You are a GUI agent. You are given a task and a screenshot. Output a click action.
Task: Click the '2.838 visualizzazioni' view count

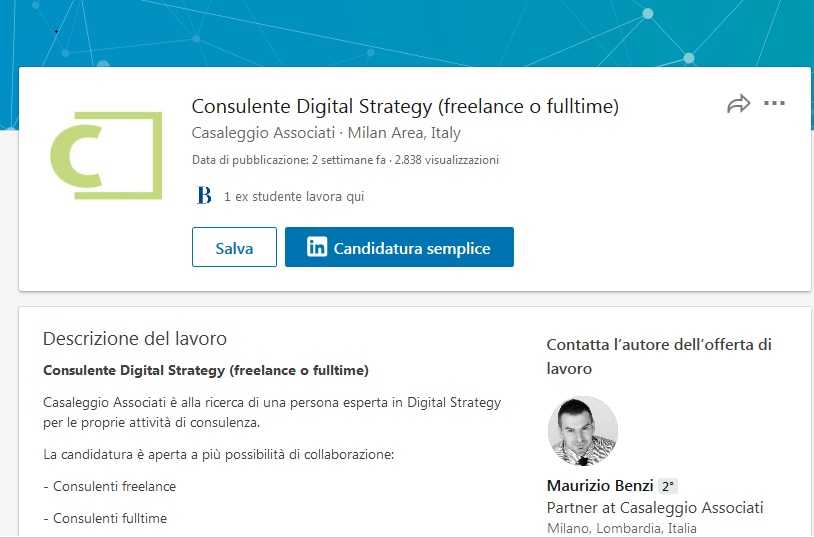(x=446, y=160)
